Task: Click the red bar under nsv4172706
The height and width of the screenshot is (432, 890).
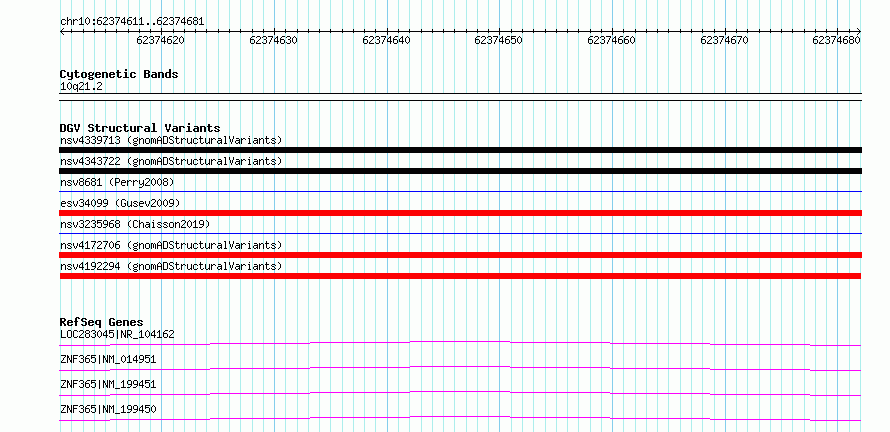Action: pos(460,255)
